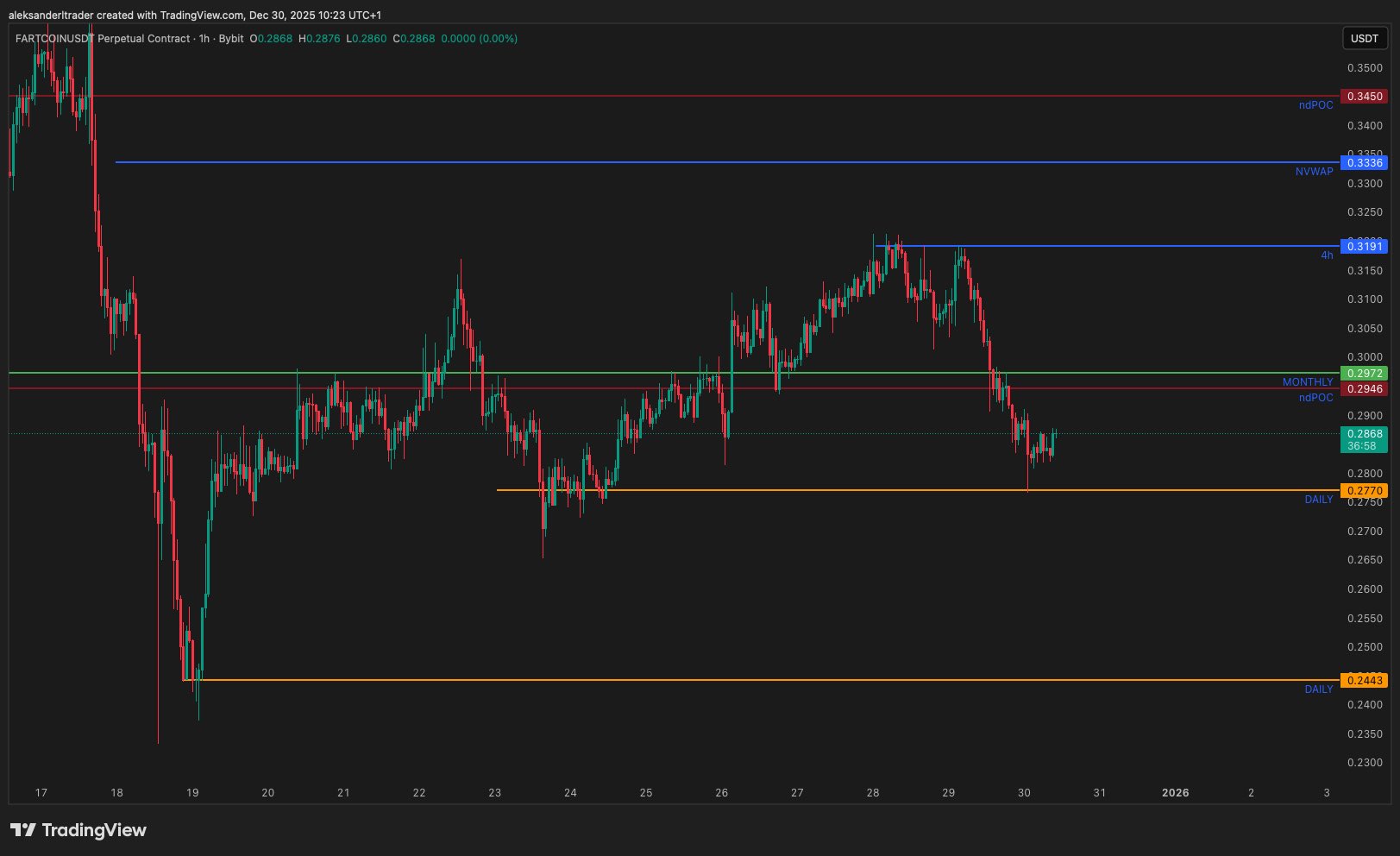Click date 23 on the time axis

(x=494, y=793)
